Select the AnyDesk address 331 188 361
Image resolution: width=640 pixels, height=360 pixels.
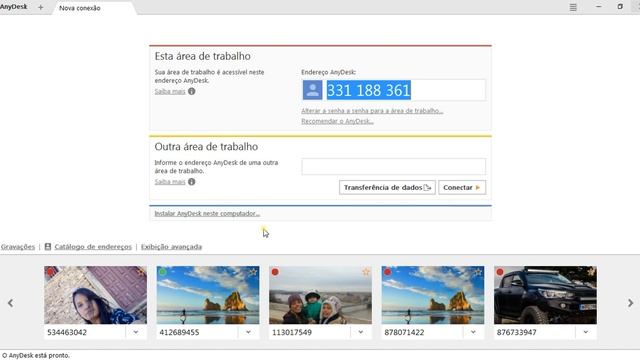[x=369, y=90]
